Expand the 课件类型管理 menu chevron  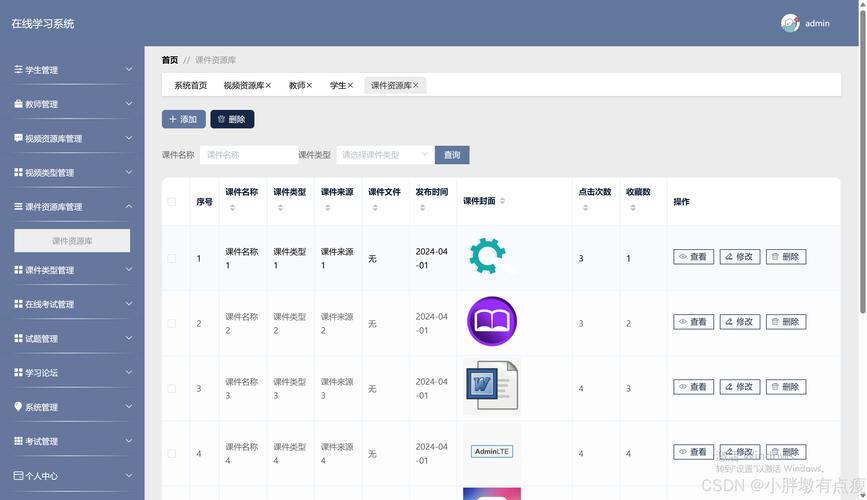129,270
